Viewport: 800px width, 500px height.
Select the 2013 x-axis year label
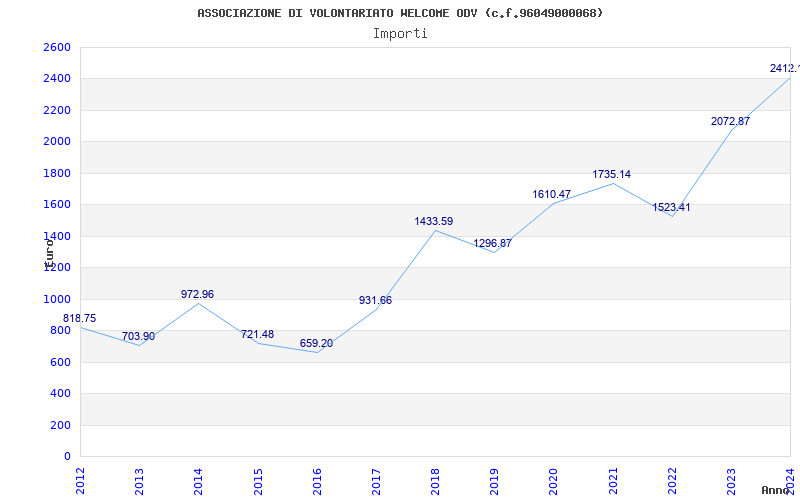(x=139, y=481)
